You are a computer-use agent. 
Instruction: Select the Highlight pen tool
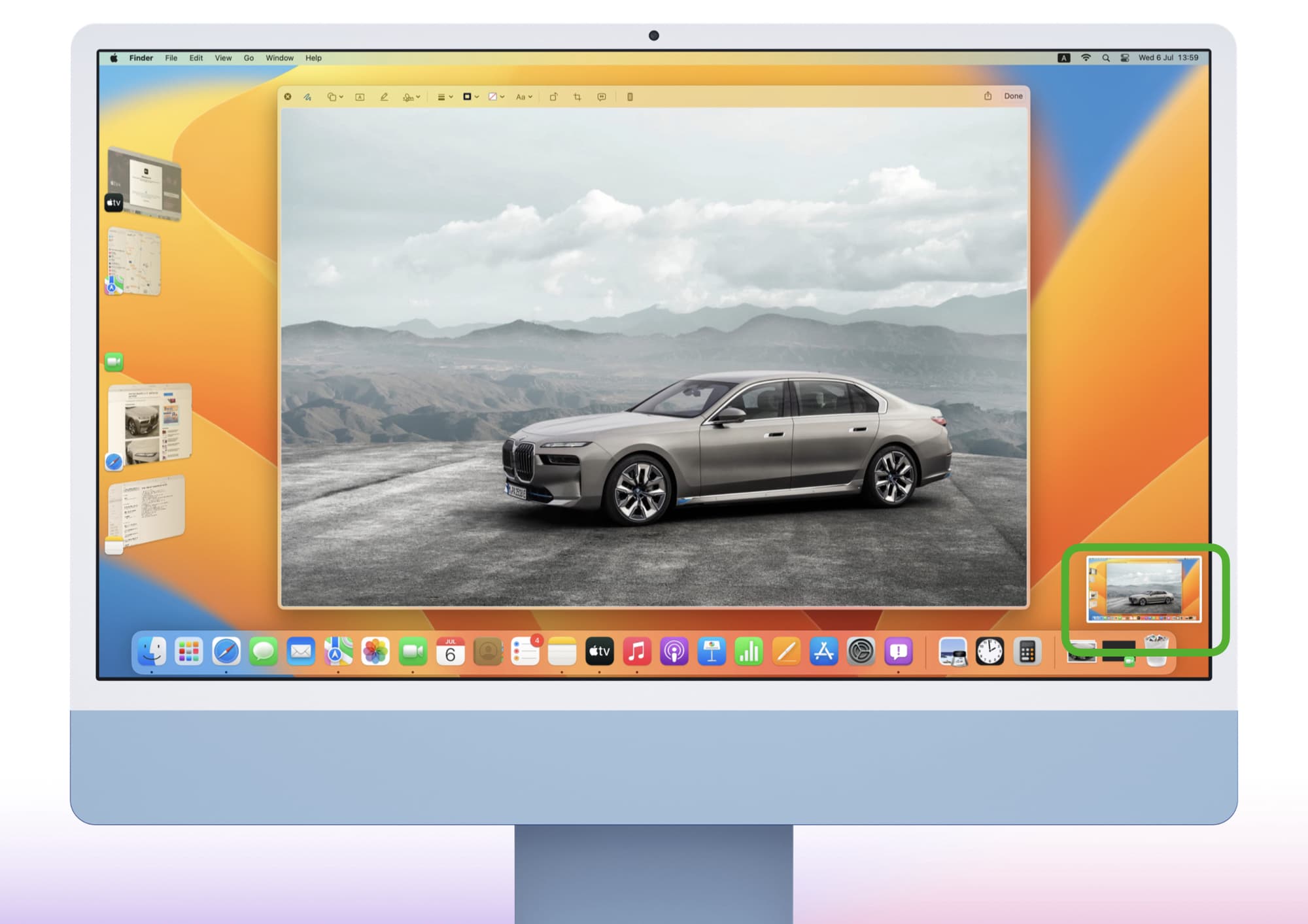tap(384, 97)
